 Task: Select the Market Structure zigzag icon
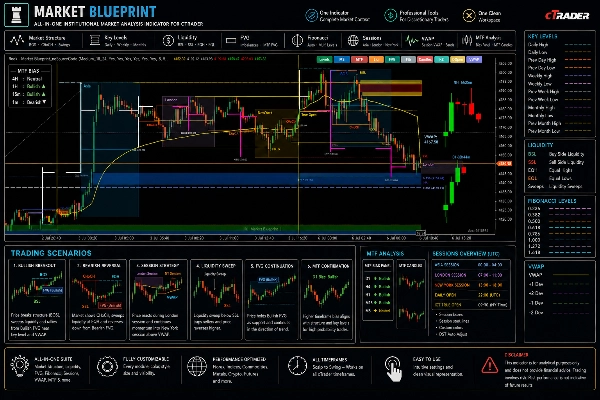click(17, 40)
